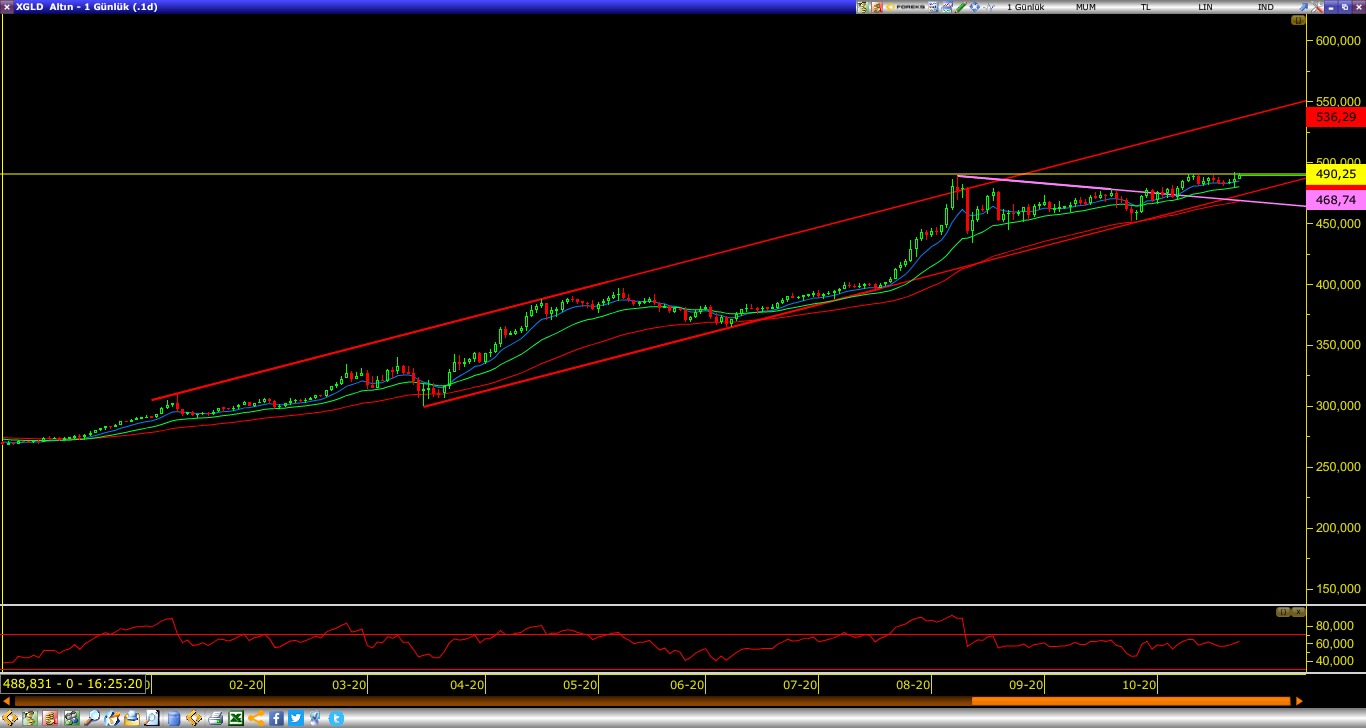Click the 04-20 date label on time axis
This screenshot has height=728, width=1366.
tap(467, 685)
